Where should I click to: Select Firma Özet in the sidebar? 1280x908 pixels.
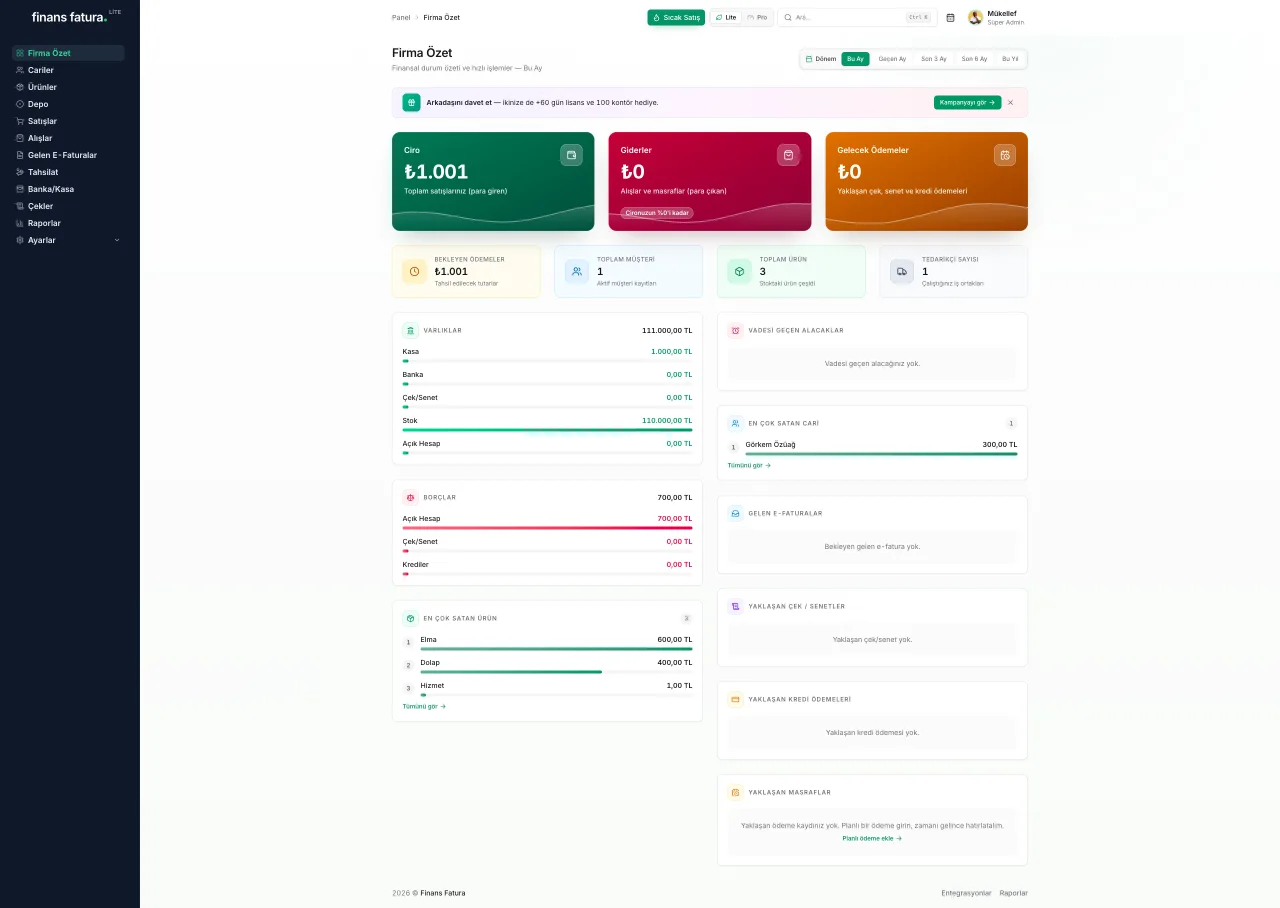click(x=68, y=53)
